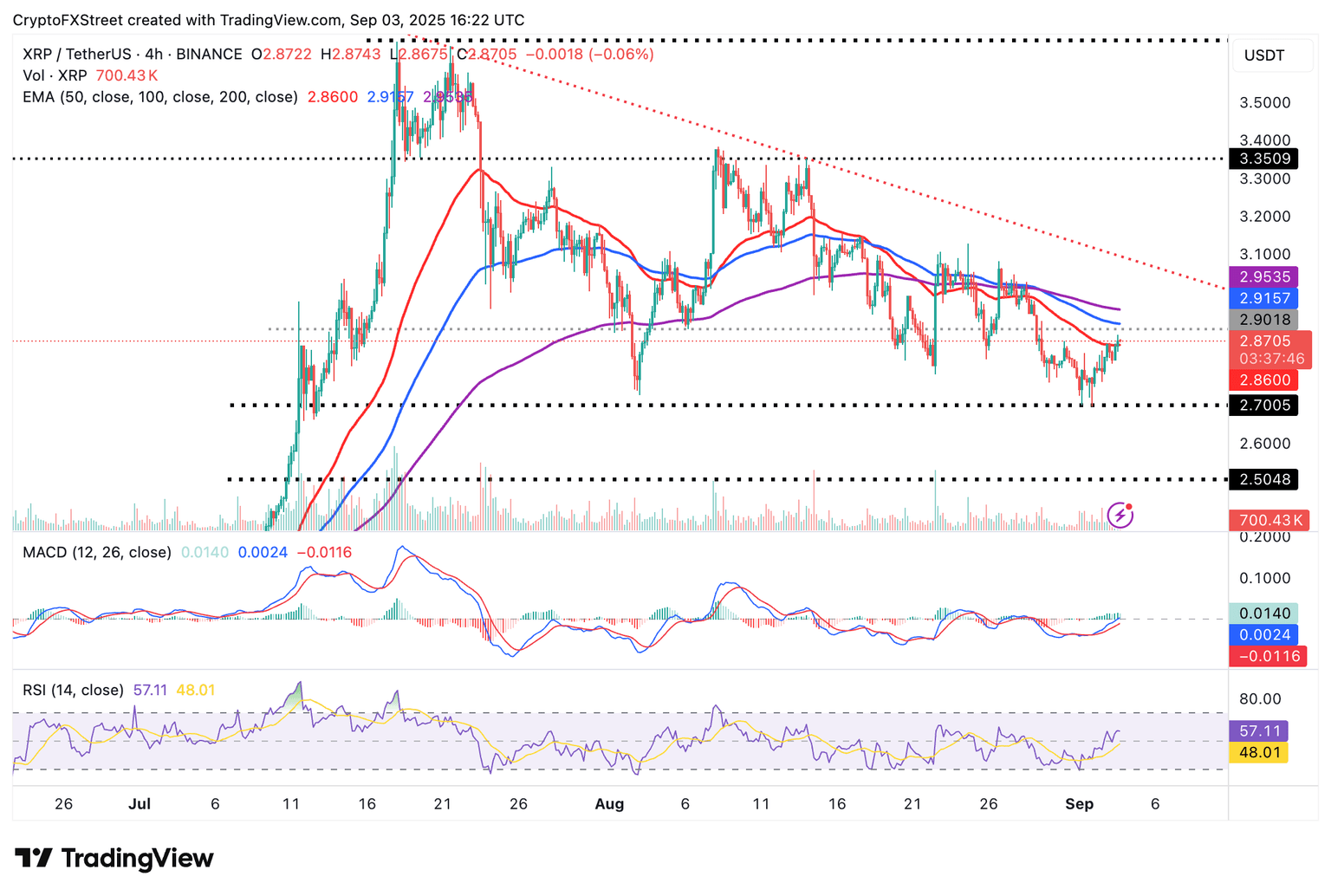Click the 2.7005 support level label
1331x896 pixels.
click(1264, 405)
